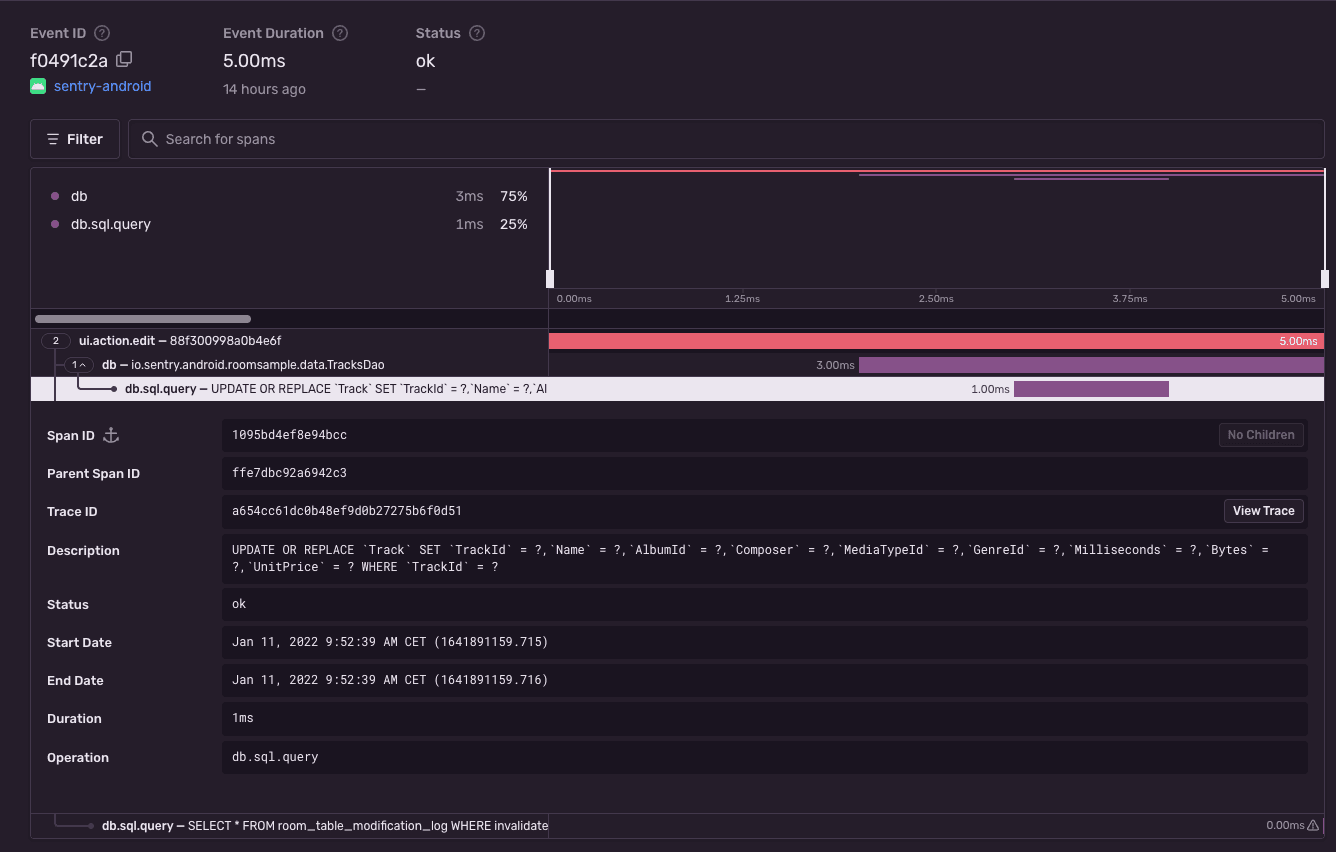The height and width of the screenshot is (852, 1336).
Task: Click the No Children button
Action: coord(1261,434)
